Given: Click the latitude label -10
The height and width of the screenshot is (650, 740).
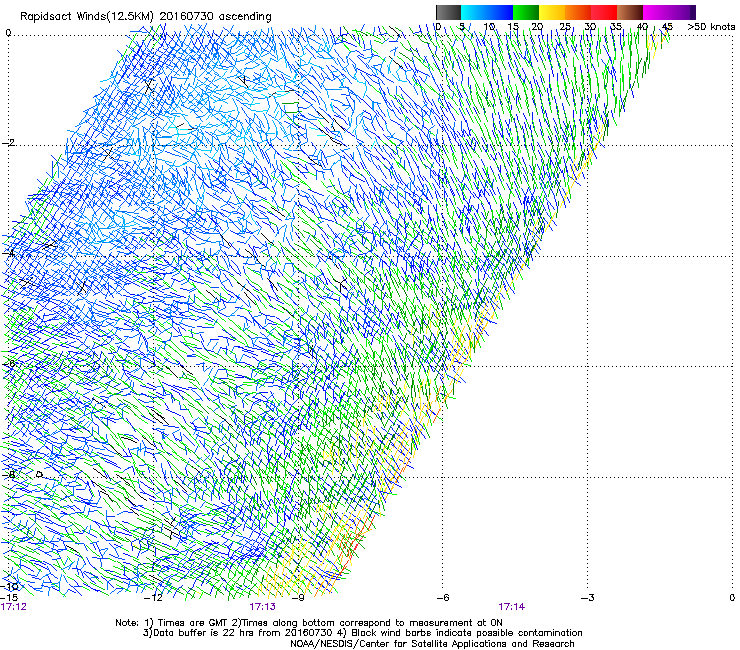Looking at the screenshot, I should point(10,587).
